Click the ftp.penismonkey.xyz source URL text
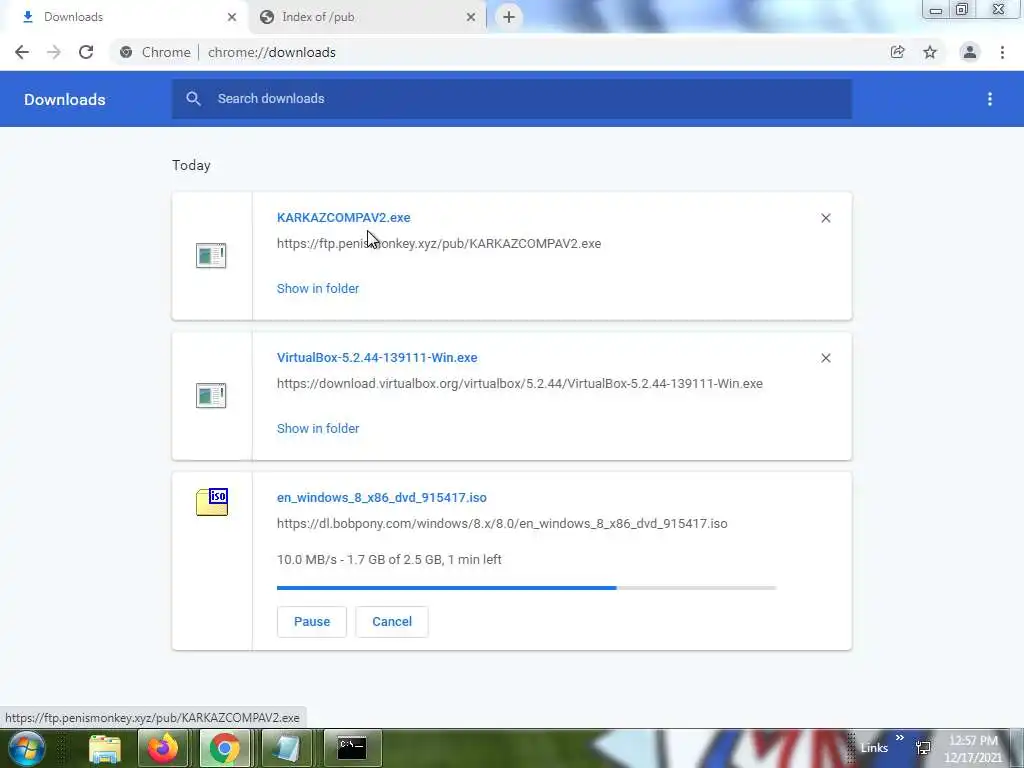The image size is (1024, 768). click(x=439, y=244)
